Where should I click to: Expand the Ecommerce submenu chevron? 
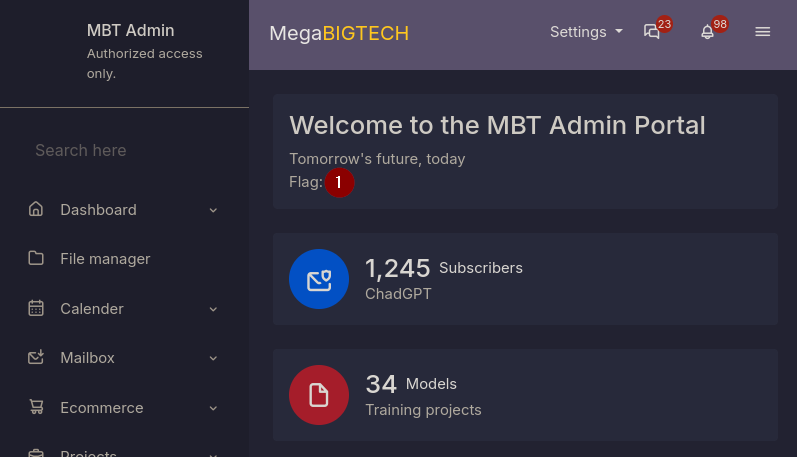[x=213, y=408]
